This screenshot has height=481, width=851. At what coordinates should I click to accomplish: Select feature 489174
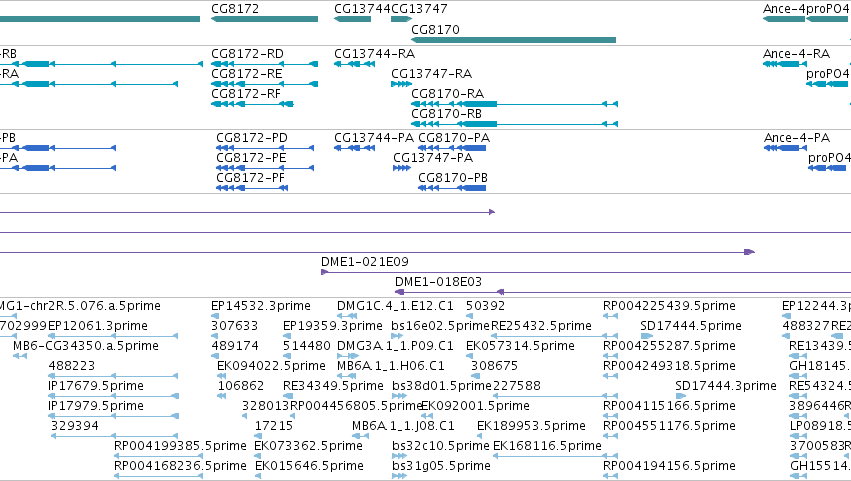(x=215, y=356)
